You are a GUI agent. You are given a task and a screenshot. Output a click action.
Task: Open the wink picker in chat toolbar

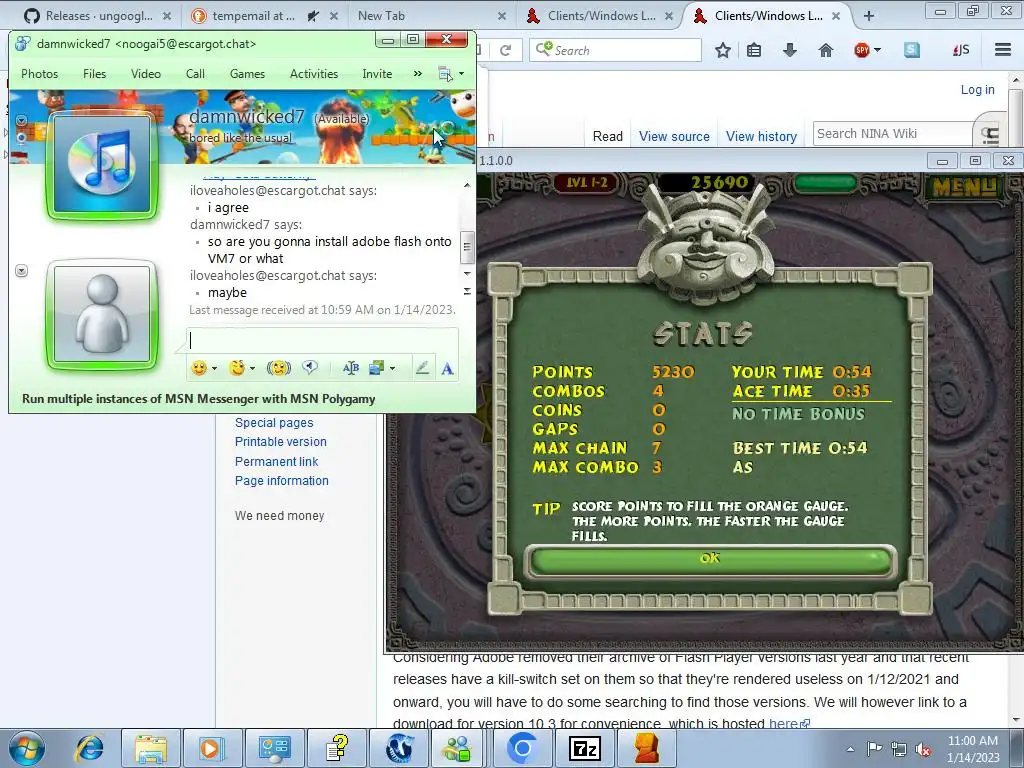pos(237,368)
